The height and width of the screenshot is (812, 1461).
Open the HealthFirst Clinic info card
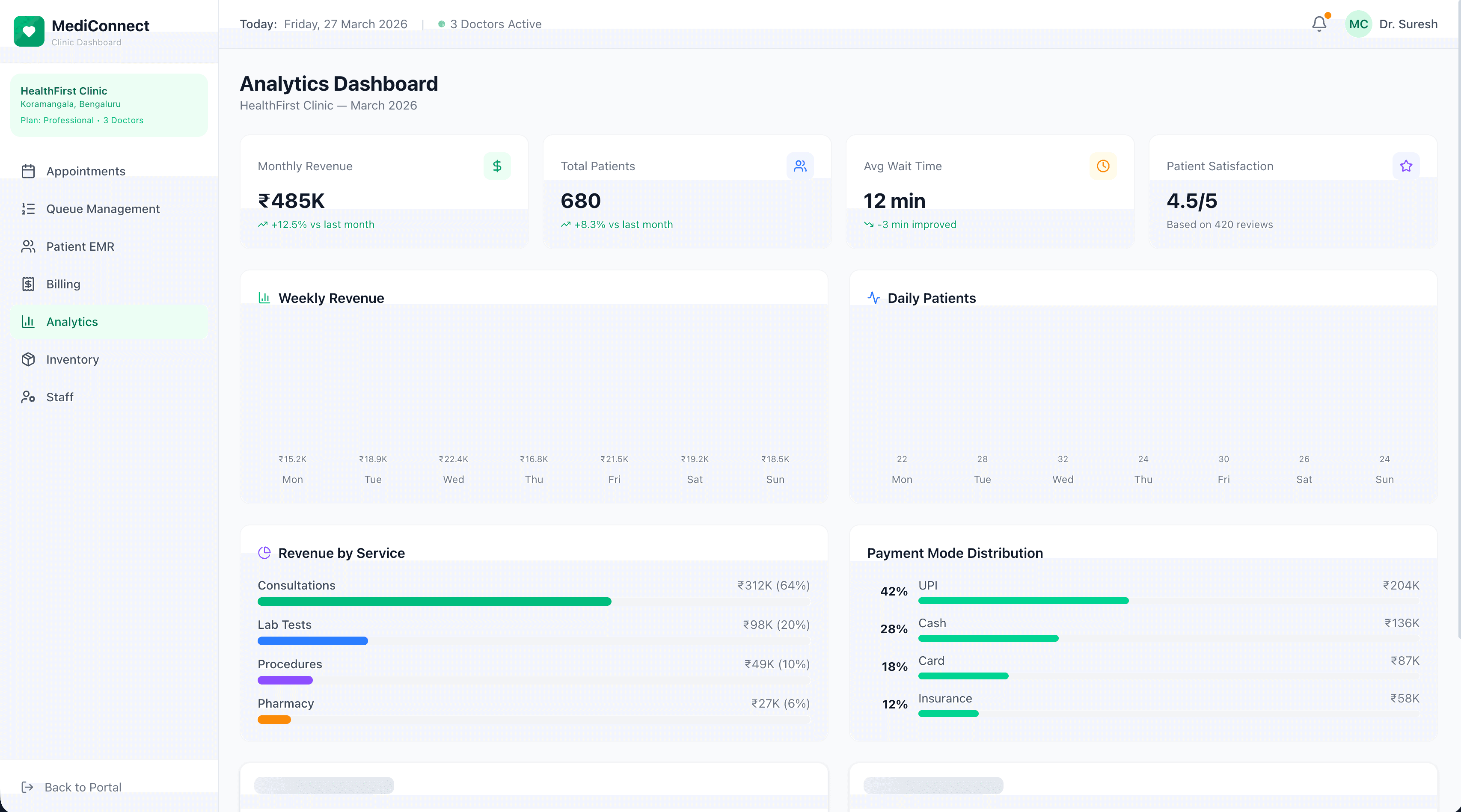click(x=109, y=105)
